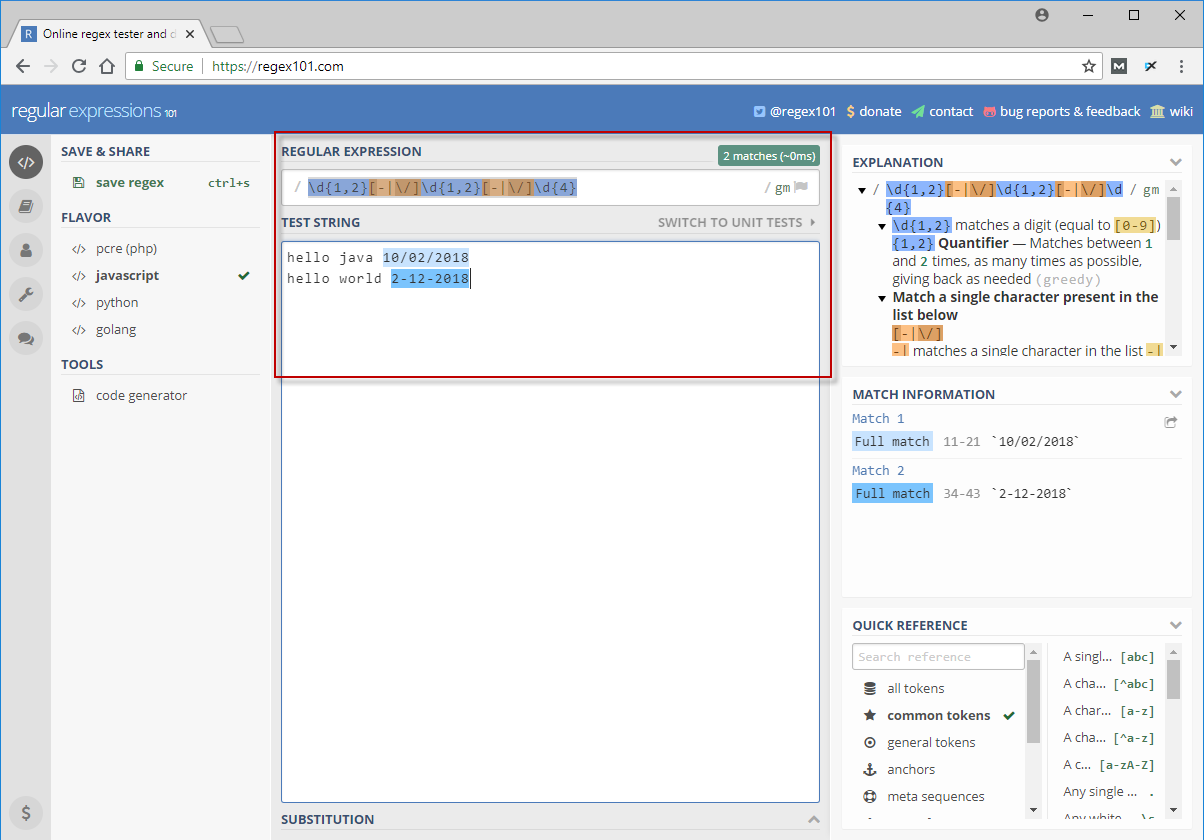
Task: Click Switch to Unit Tests
Action: click(737, 223)
